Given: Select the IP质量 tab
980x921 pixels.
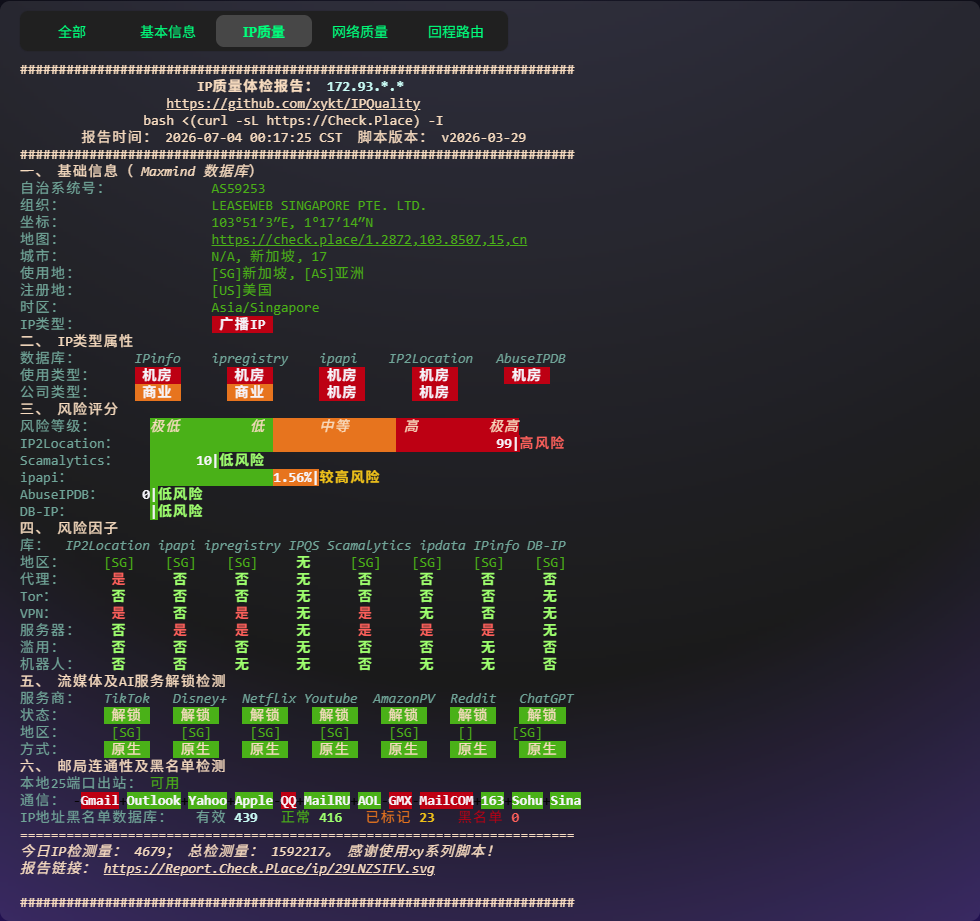Looking at the screenshot, I should point(264,31).
